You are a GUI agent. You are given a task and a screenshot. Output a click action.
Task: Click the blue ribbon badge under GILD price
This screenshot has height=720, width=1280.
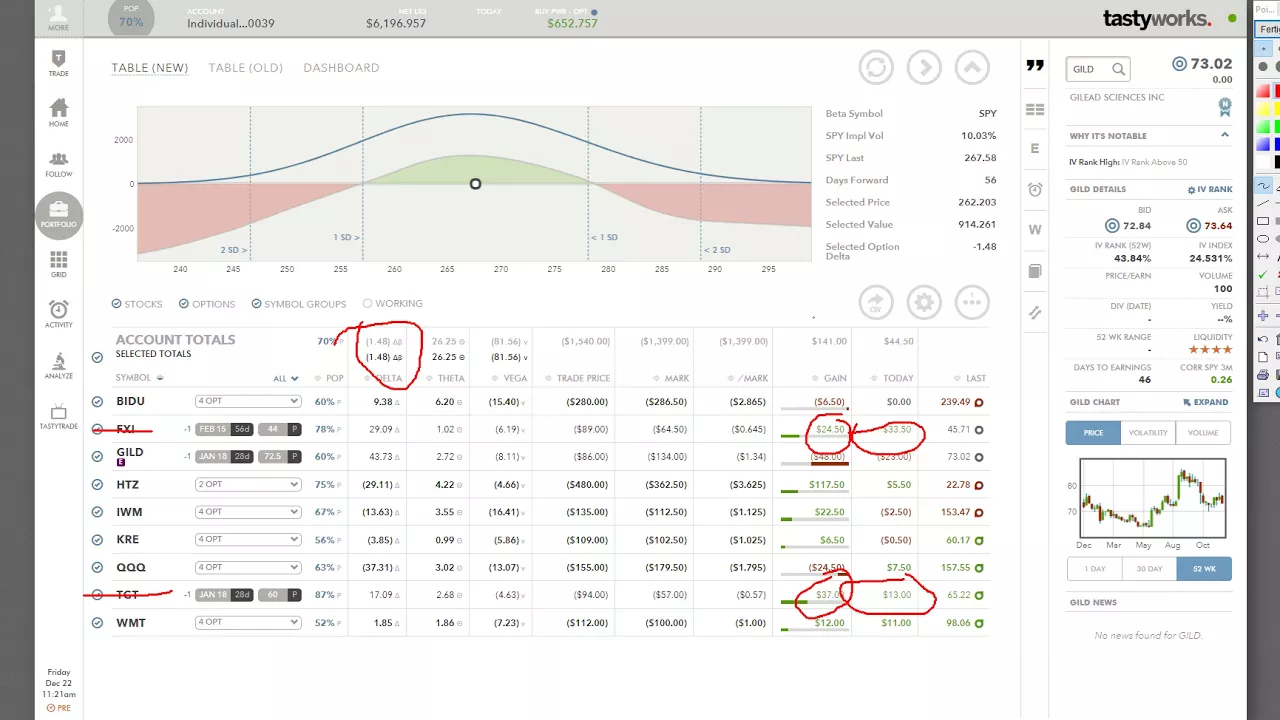coord(1224,106)
